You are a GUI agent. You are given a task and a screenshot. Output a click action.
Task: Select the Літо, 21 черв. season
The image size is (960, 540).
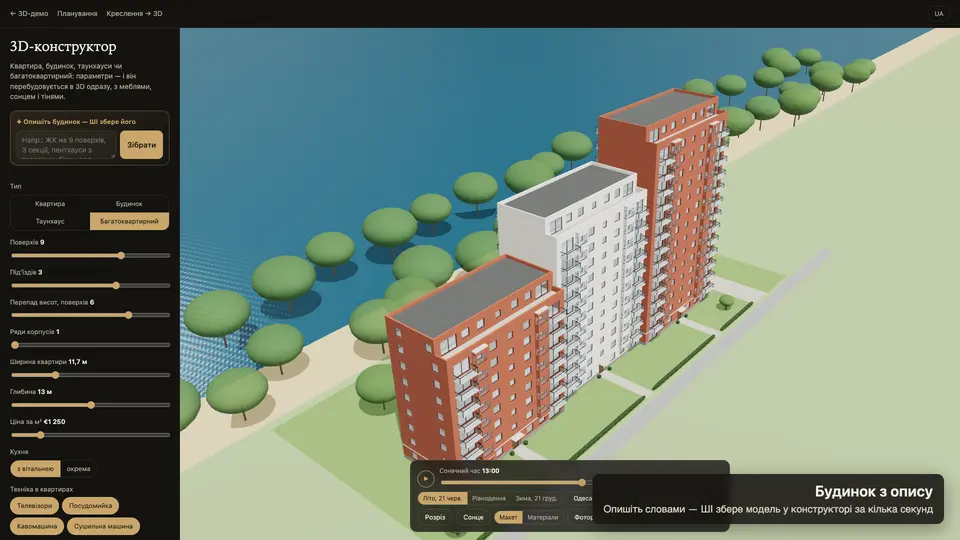tap(443, 498)
